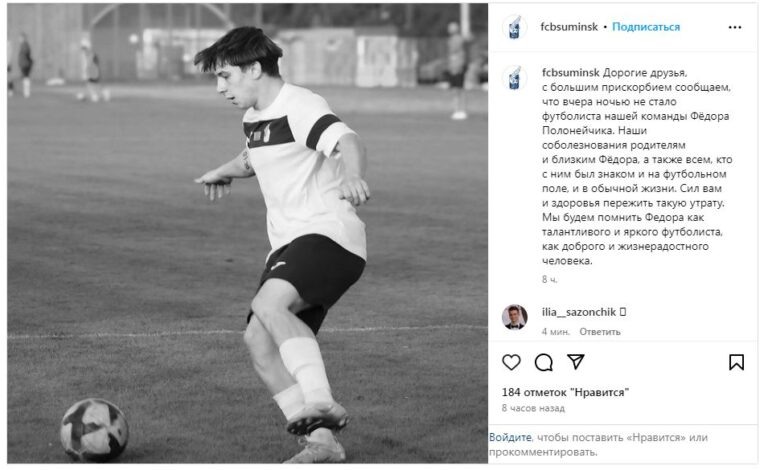Click the football in the photo
The image size is (768, 470).
coord(94,430)
